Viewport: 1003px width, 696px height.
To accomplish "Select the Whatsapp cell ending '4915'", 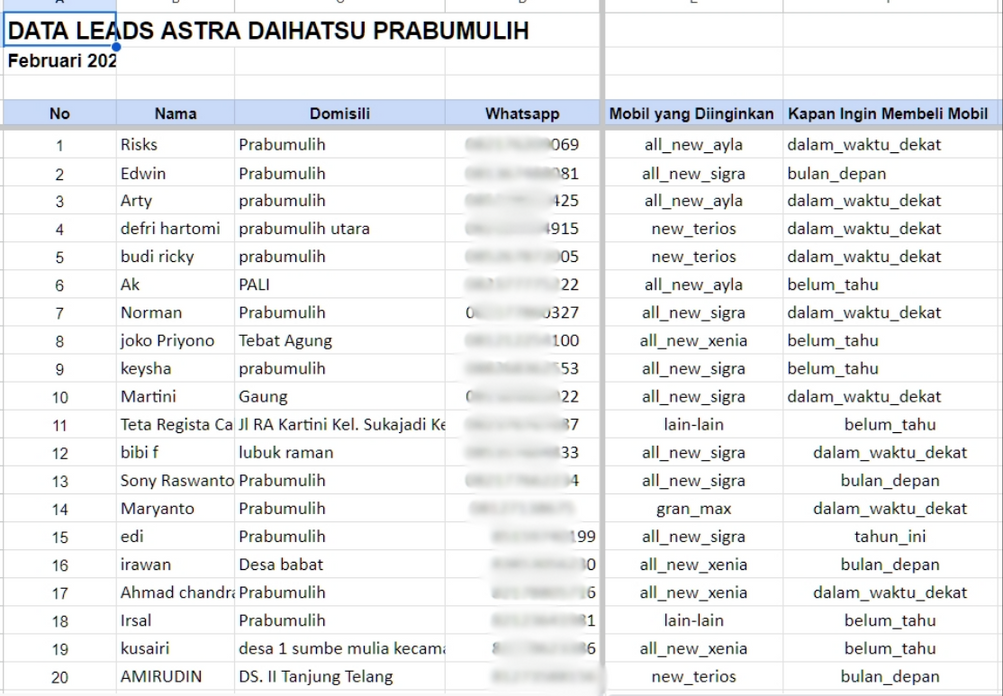I will coord(522,228).
